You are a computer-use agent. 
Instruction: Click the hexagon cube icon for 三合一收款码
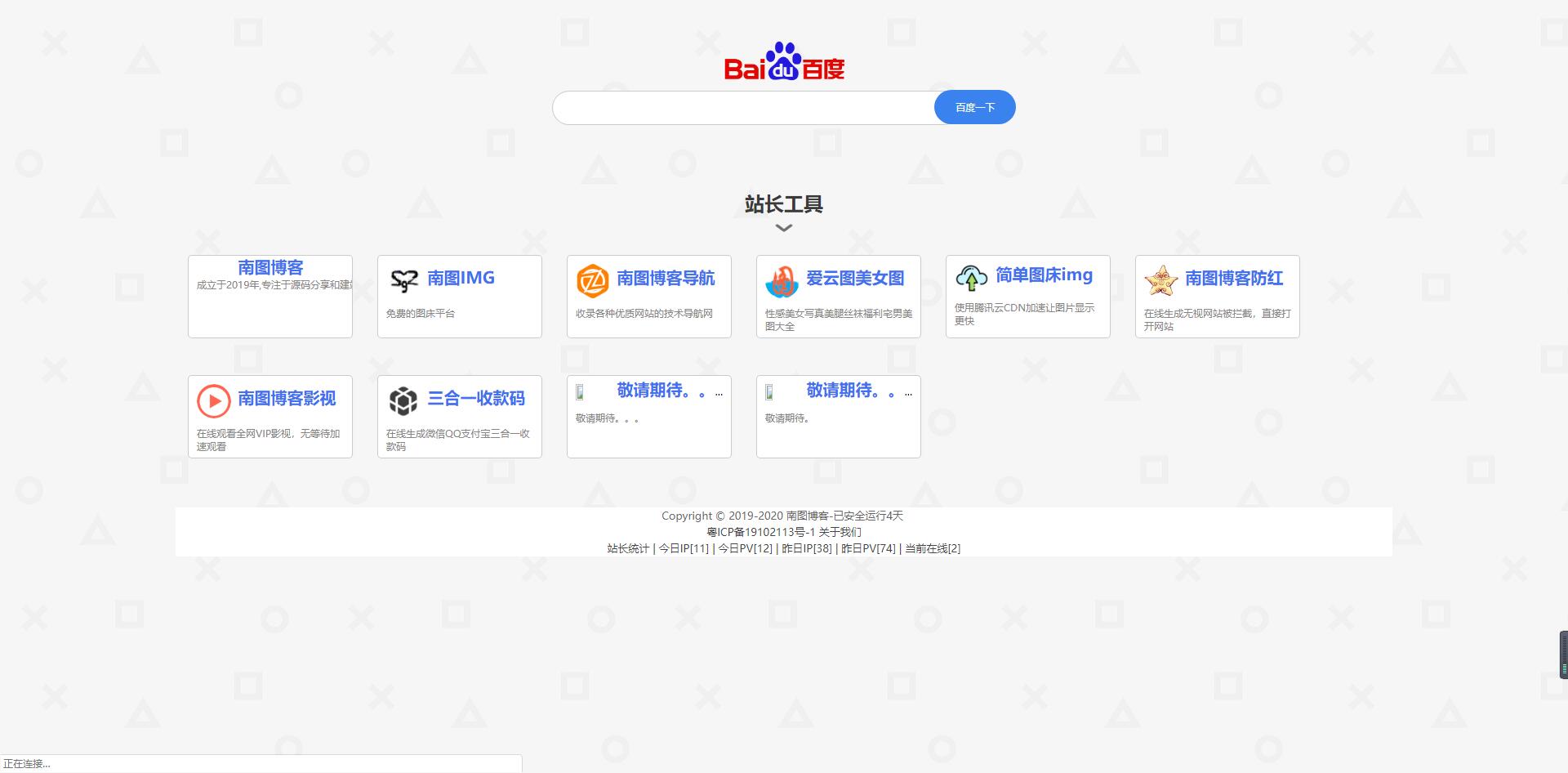[x=403, y=401]
